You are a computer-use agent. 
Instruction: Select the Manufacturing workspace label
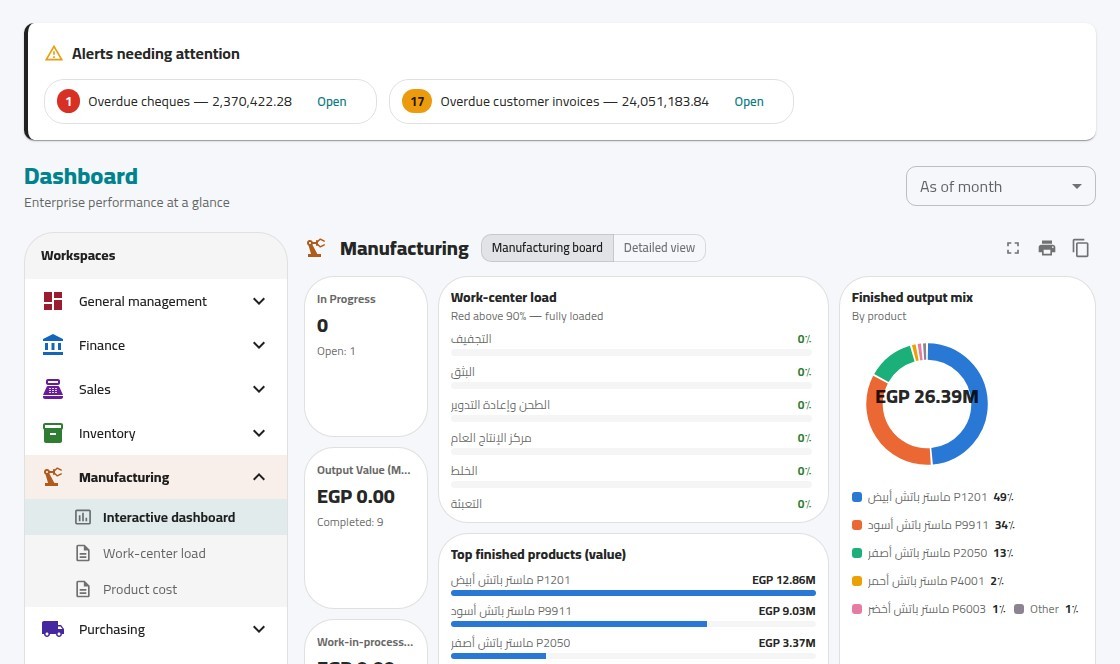pyautogui.click(x=124, y=477)
